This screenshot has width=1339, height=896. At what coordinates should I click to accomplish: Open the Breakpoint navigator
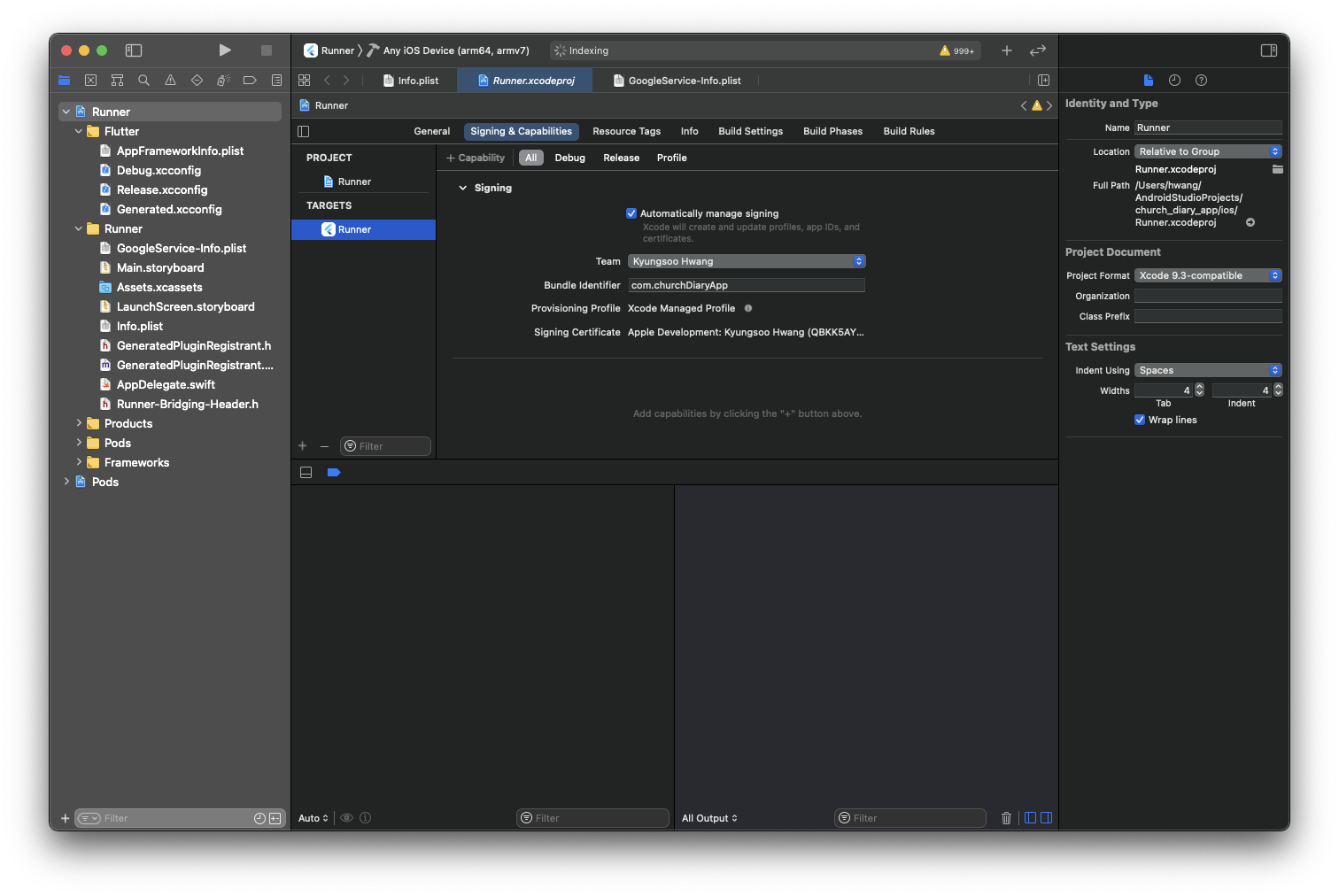[250, 81]
